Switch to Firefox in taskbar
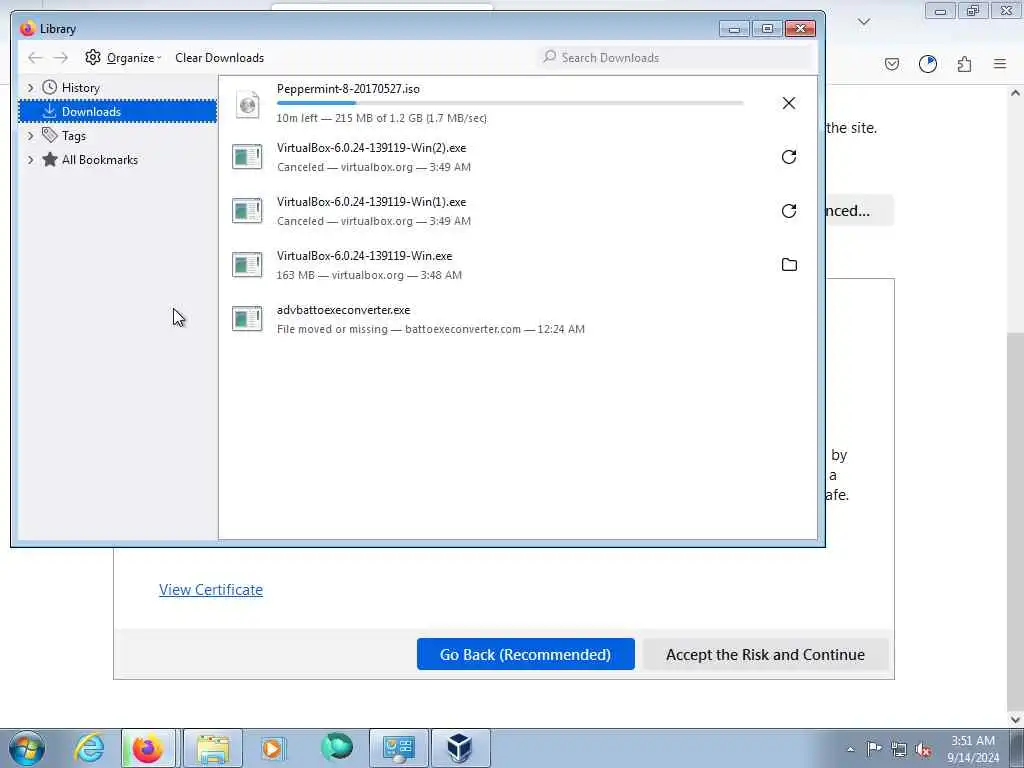 148,748
